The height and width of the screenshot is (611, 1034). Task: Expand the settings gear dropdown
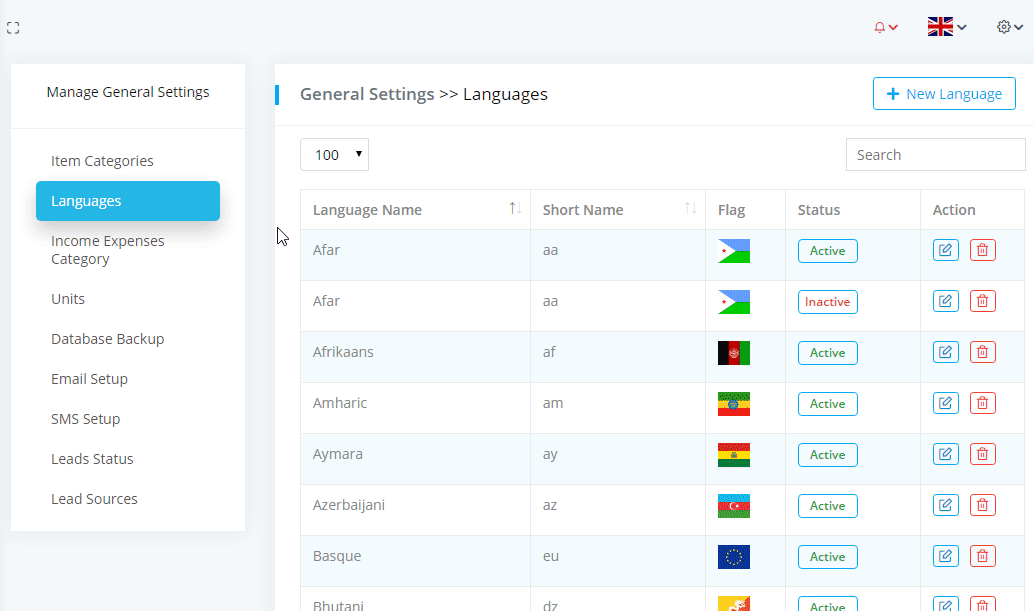click(1009, 27)
